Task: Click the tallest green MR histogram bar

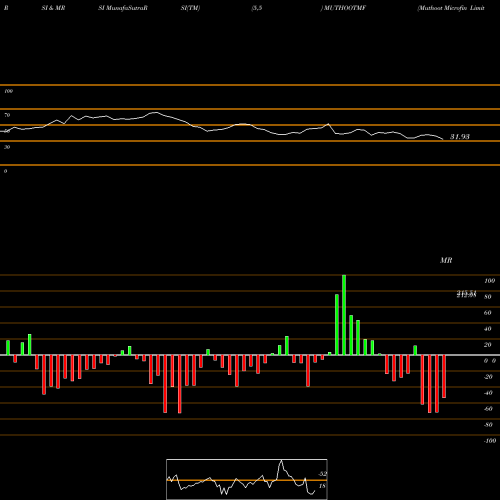Action: tap(344, 315)
